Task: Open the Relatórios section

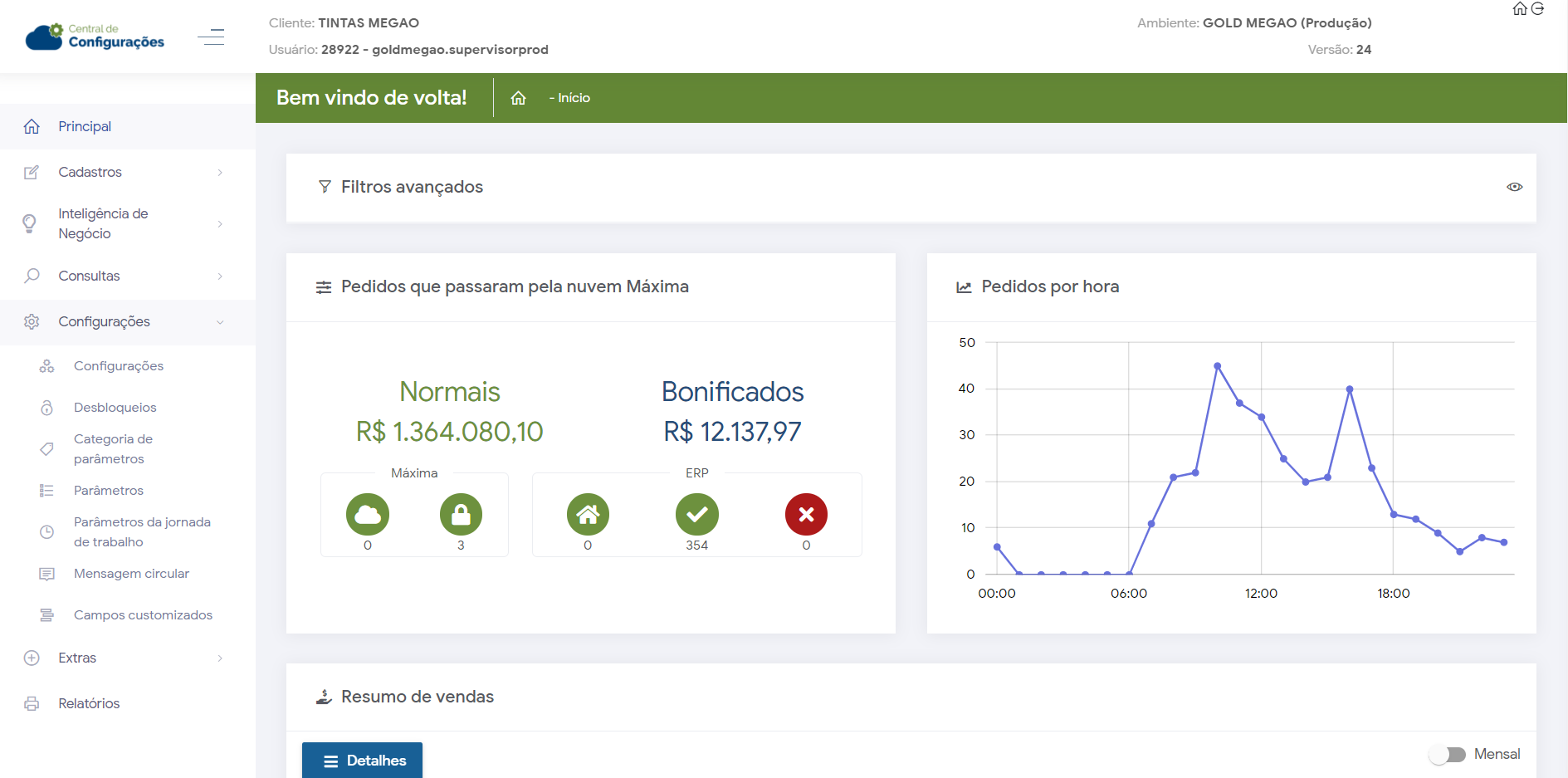Action: [x=89, y=703]
